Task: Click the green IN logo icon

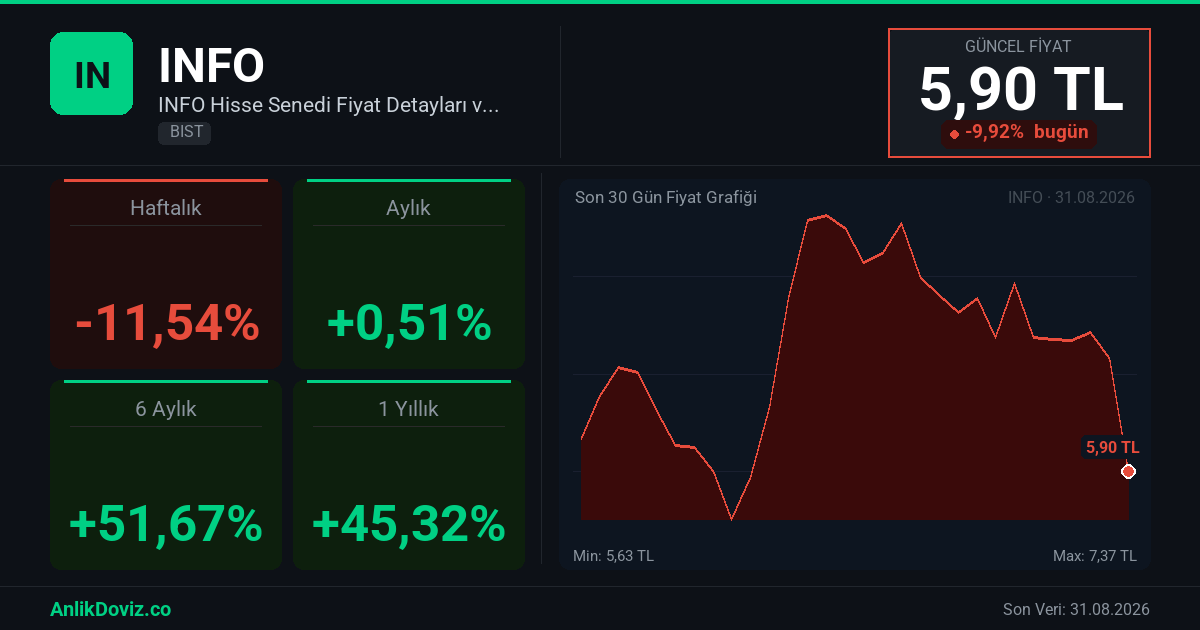Action: (x=91, y=73)
